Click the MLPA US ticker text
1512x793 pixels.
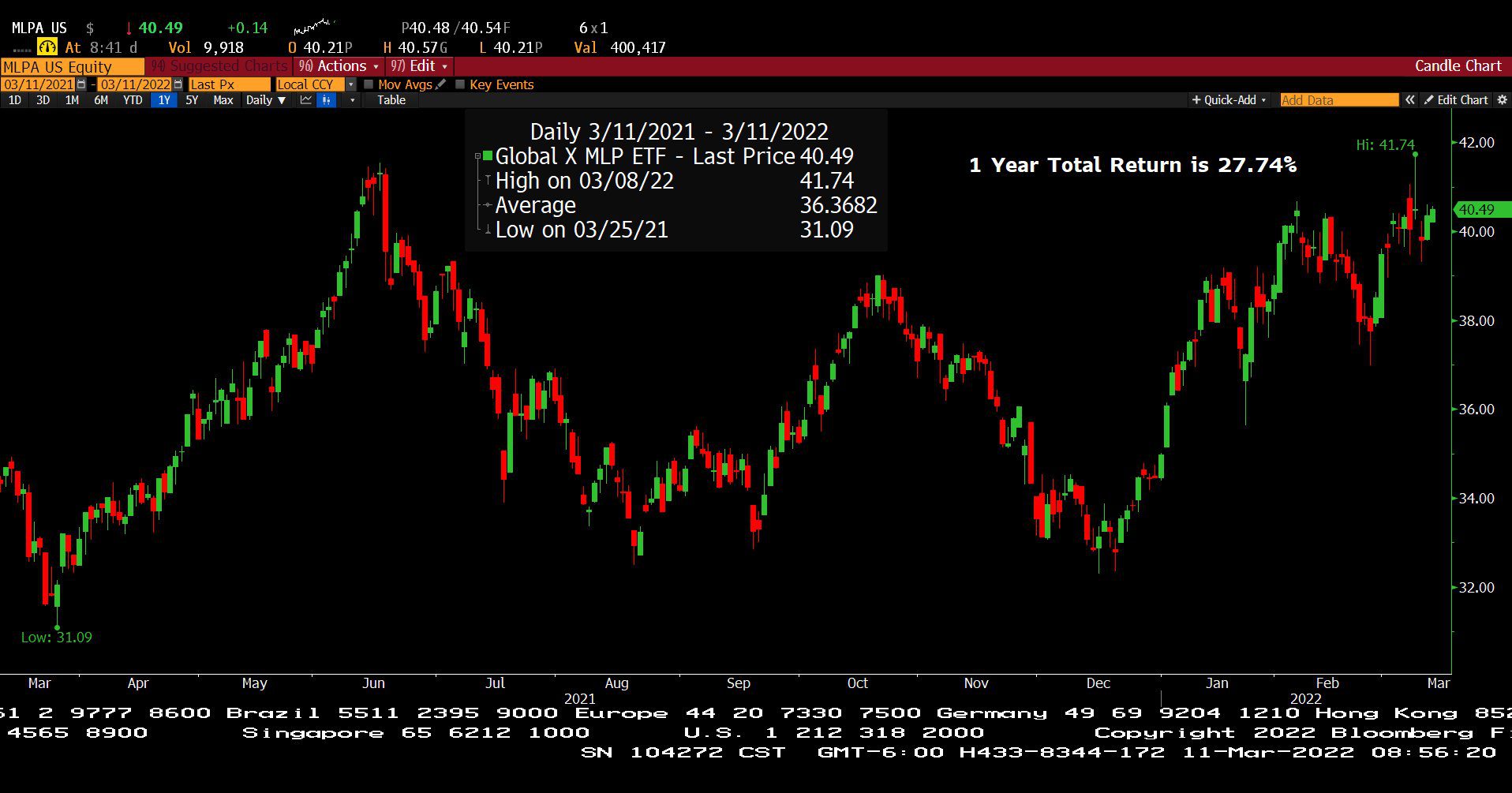click(x=39, y=28)
